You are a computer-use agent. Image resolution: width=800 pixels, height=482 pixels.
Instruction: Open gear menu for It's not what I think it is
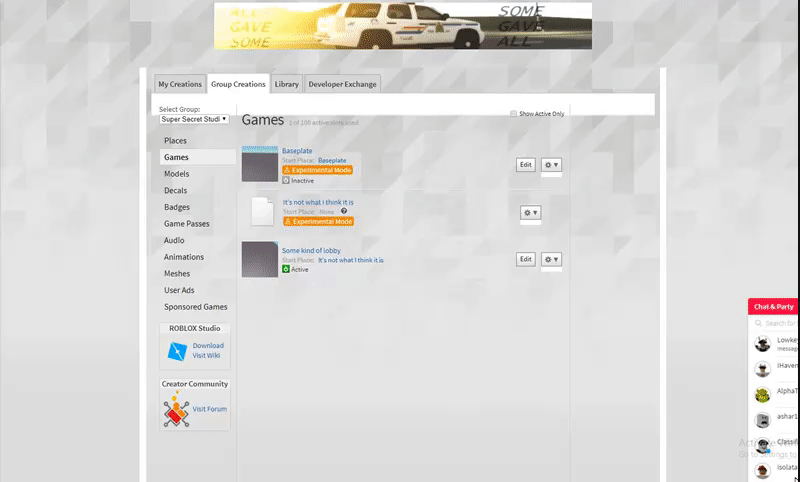pos(531,213)
